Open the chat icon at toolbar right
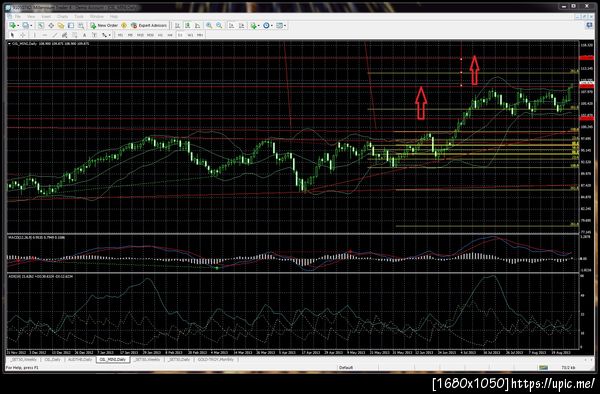This screenshot has height=394, width=600. tap(589, 25)
